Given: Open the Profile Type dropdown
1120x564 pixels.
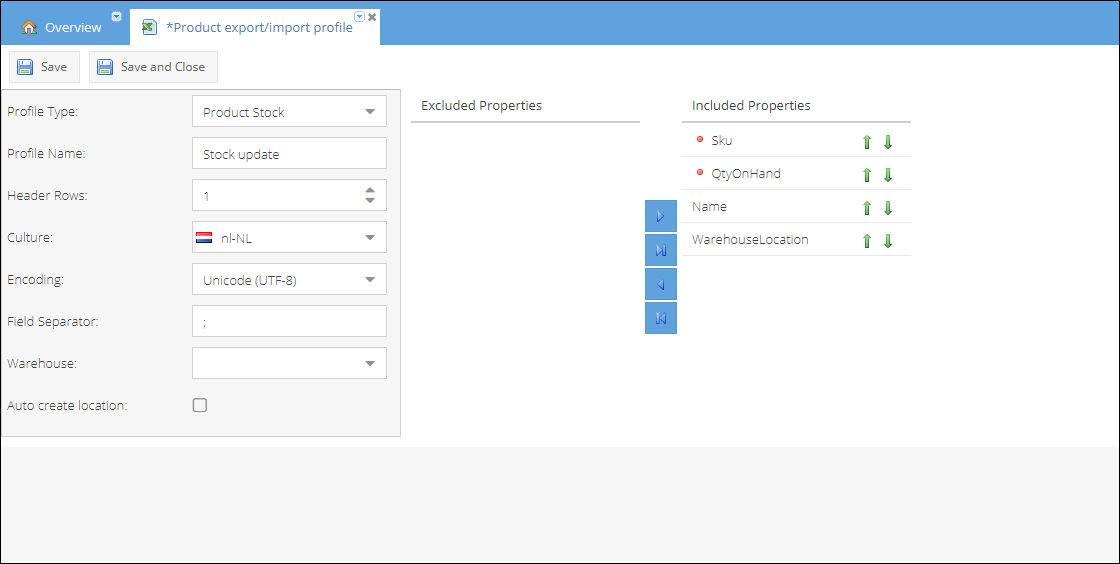Looking at the screenshot, I should (x=289, y=111).
